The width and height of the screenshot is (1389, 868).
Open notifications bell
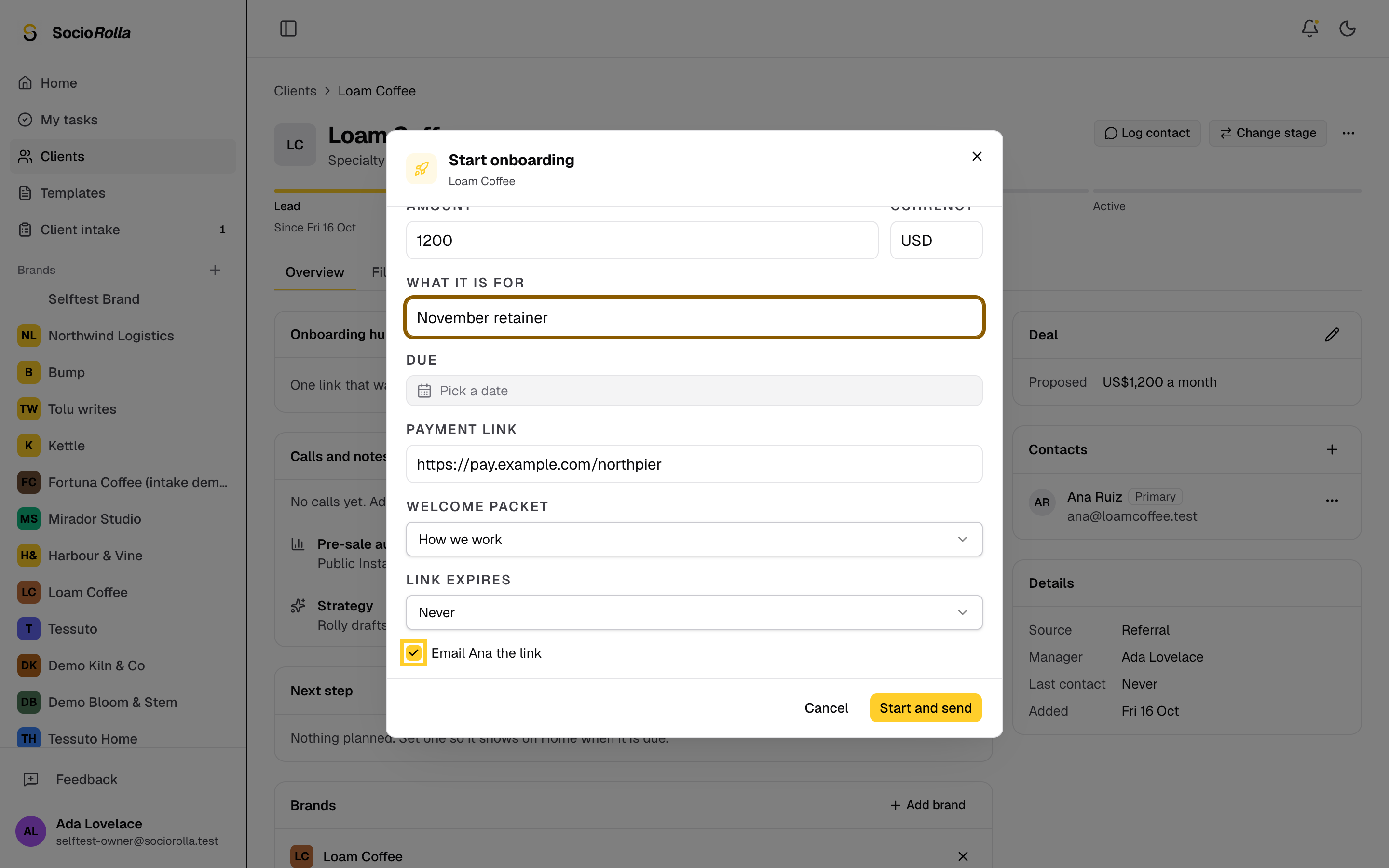[x=1309, y=29]
